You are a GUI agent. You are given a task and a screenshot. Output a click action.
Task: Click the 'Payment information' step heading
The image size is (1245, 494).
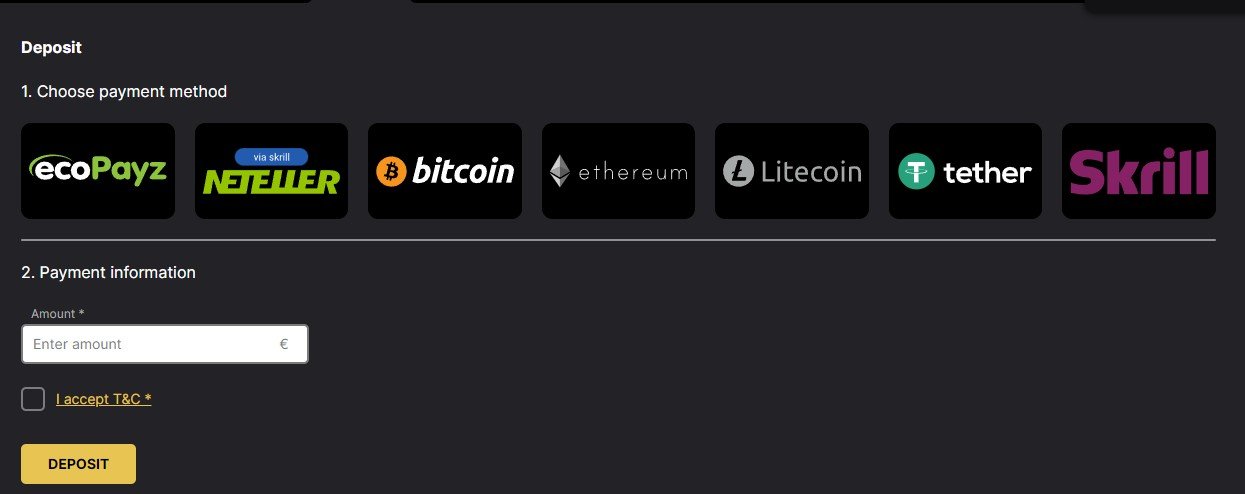(108, 272)
